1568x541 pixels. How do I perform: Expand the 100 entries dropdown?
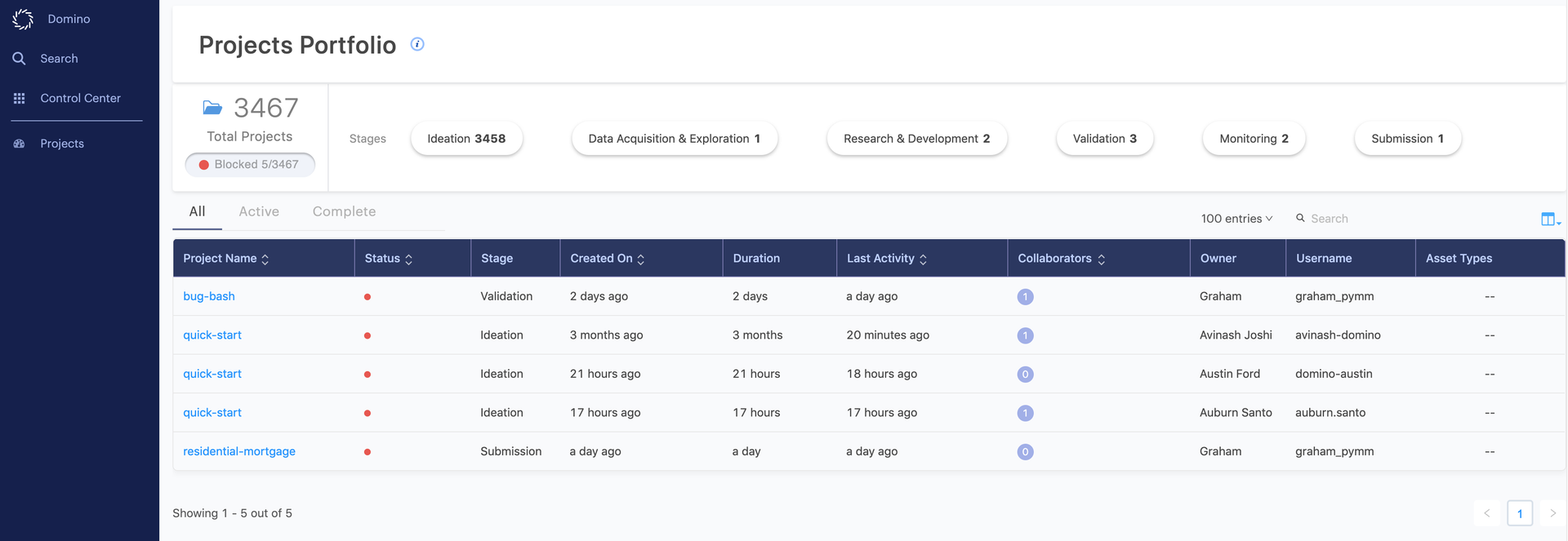coord(1236,219)
